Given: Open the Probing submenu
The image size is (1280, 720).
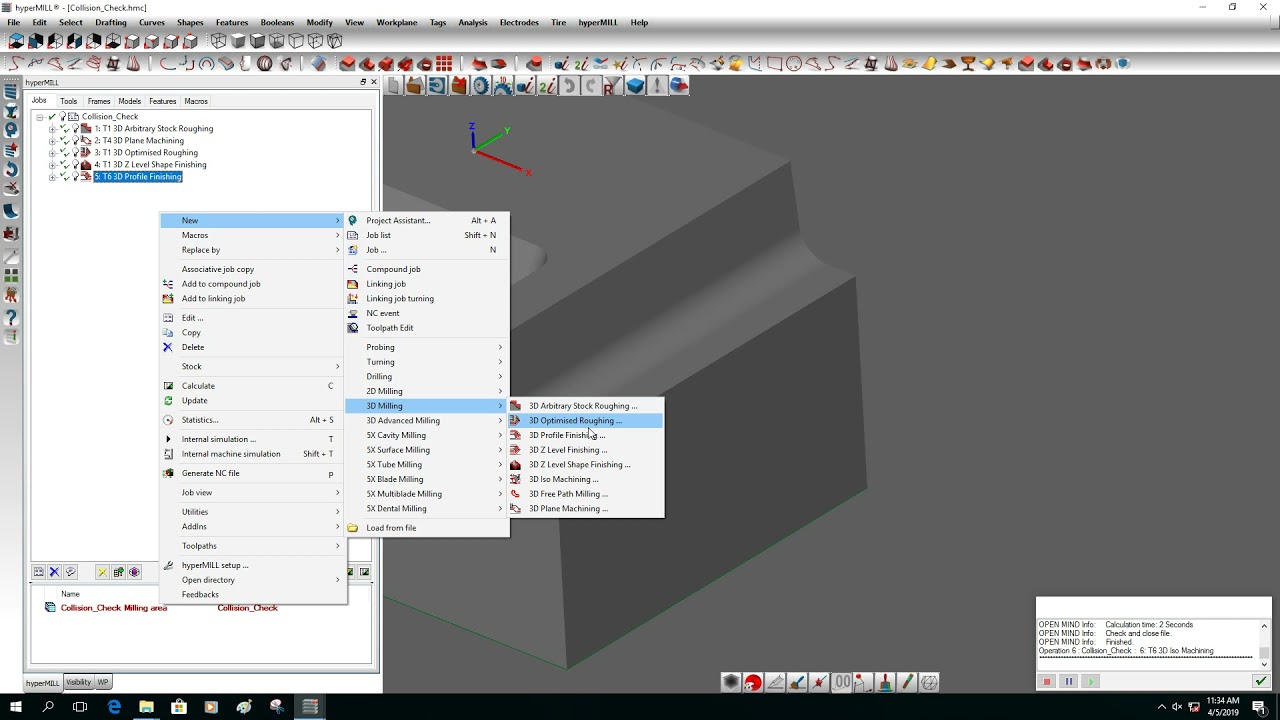Looking at the screenshot, I should coord(427,347).
